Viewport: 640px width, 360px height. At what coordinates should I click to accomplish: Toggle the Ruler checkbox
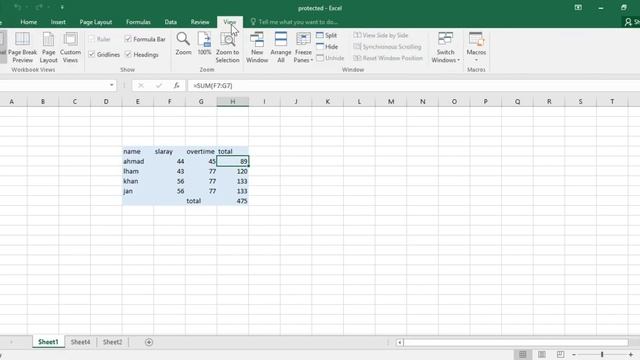click(x=92, y=39)
